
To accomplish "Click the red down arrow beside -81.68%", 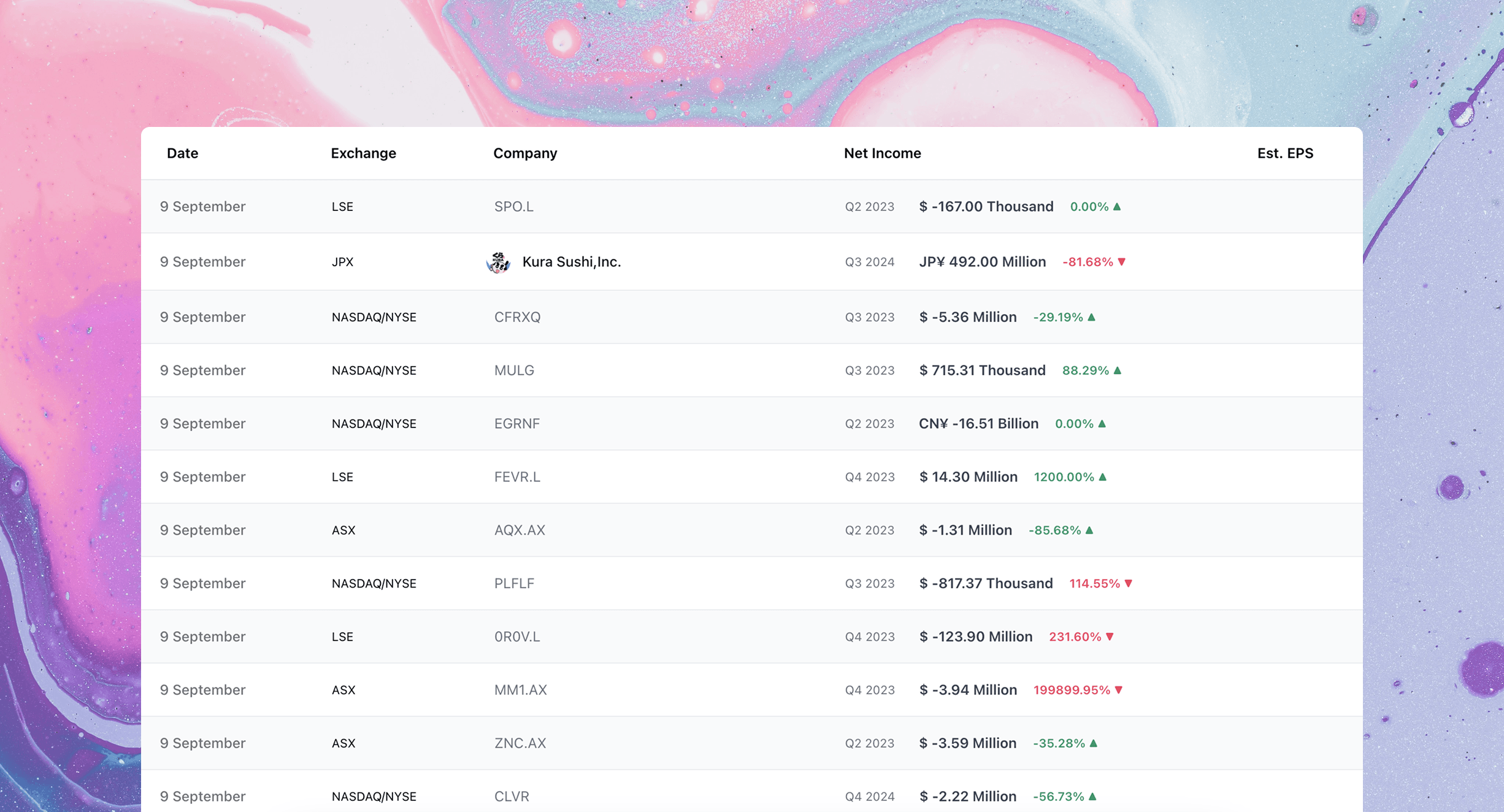I will [1122, 262].
